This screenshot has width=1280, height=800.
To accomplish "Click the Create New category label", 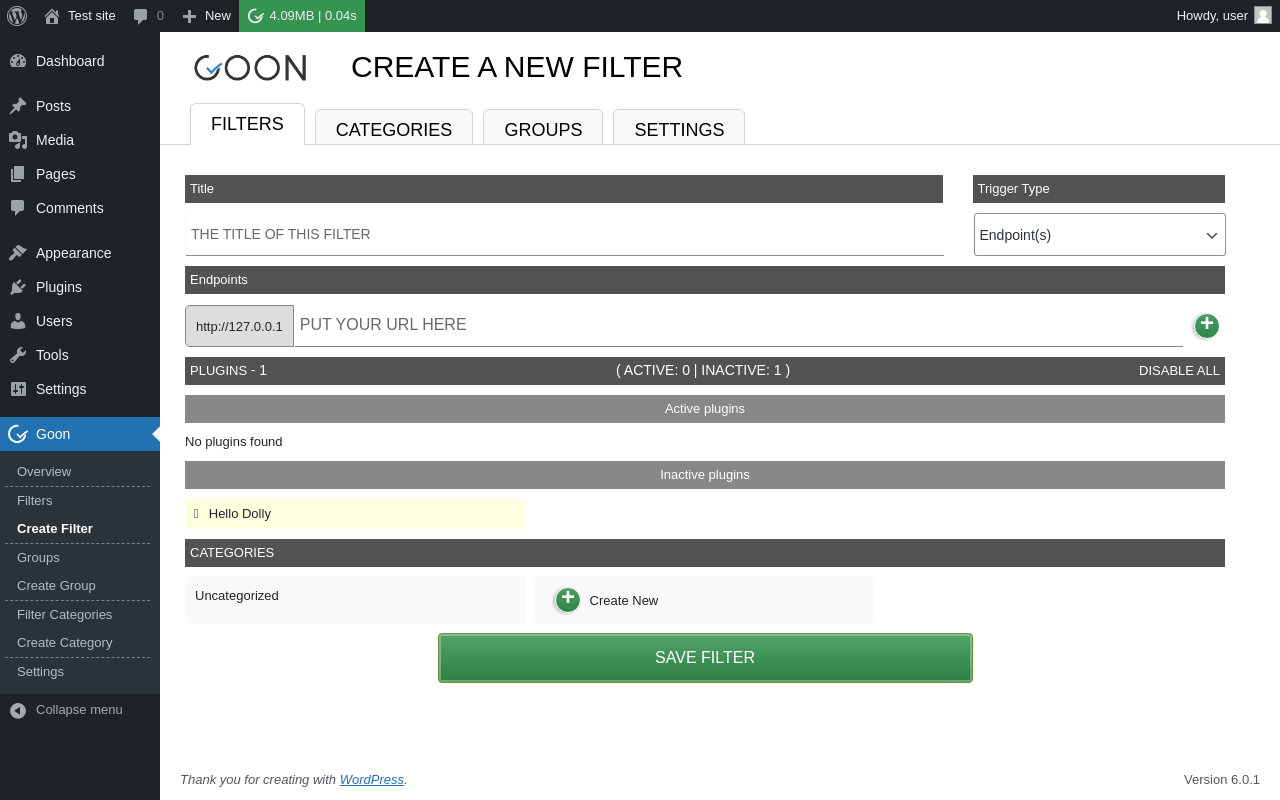I will 624,601.
